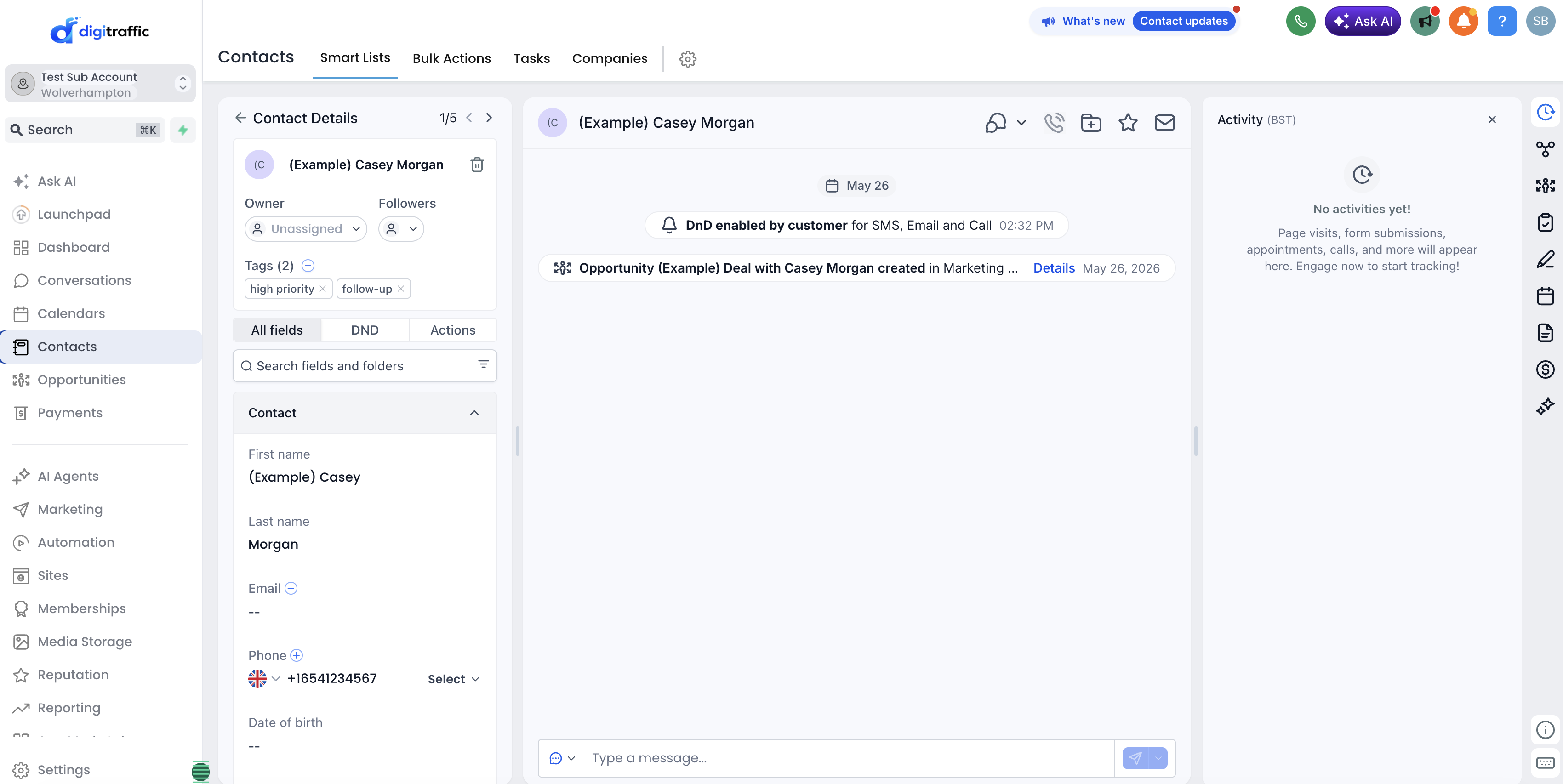The width and height of the screenshot is (1563, 784).
Task: Open the Tasks tab
Action: [531, 58]
